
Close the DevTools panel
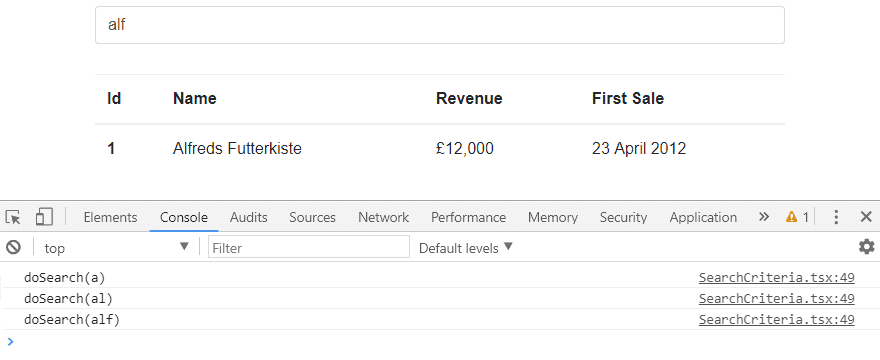coord(866,217)
